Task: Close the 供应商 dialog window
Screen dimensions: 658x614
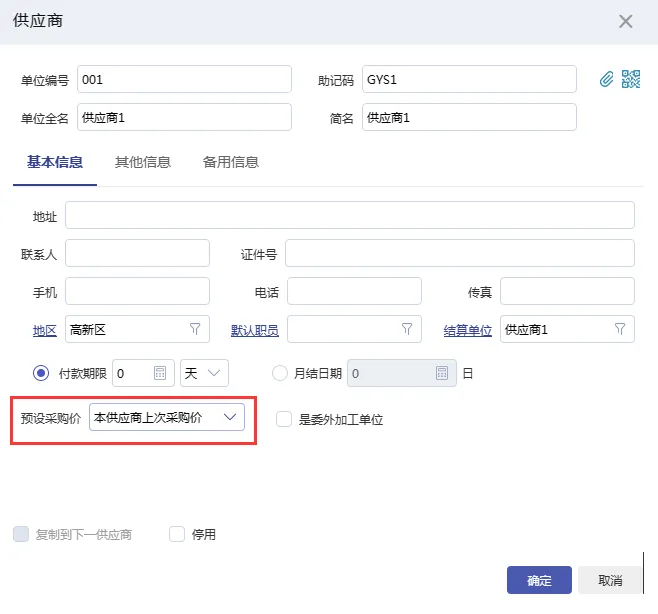Action: coord(626,21)
